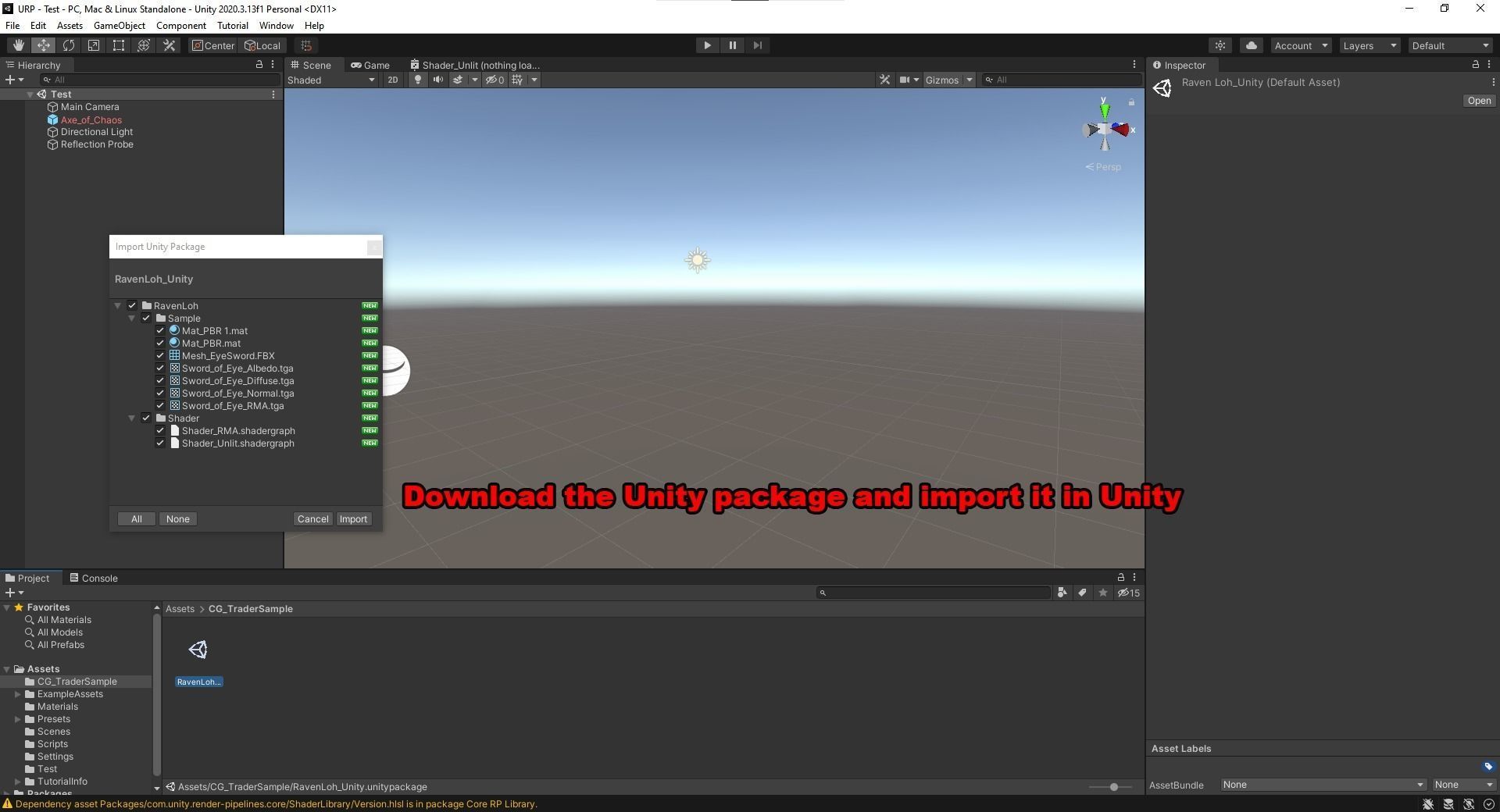Open scene component tools wrench icon
The width and height of the screenshot is (1500, 812).
click(884, 80)
